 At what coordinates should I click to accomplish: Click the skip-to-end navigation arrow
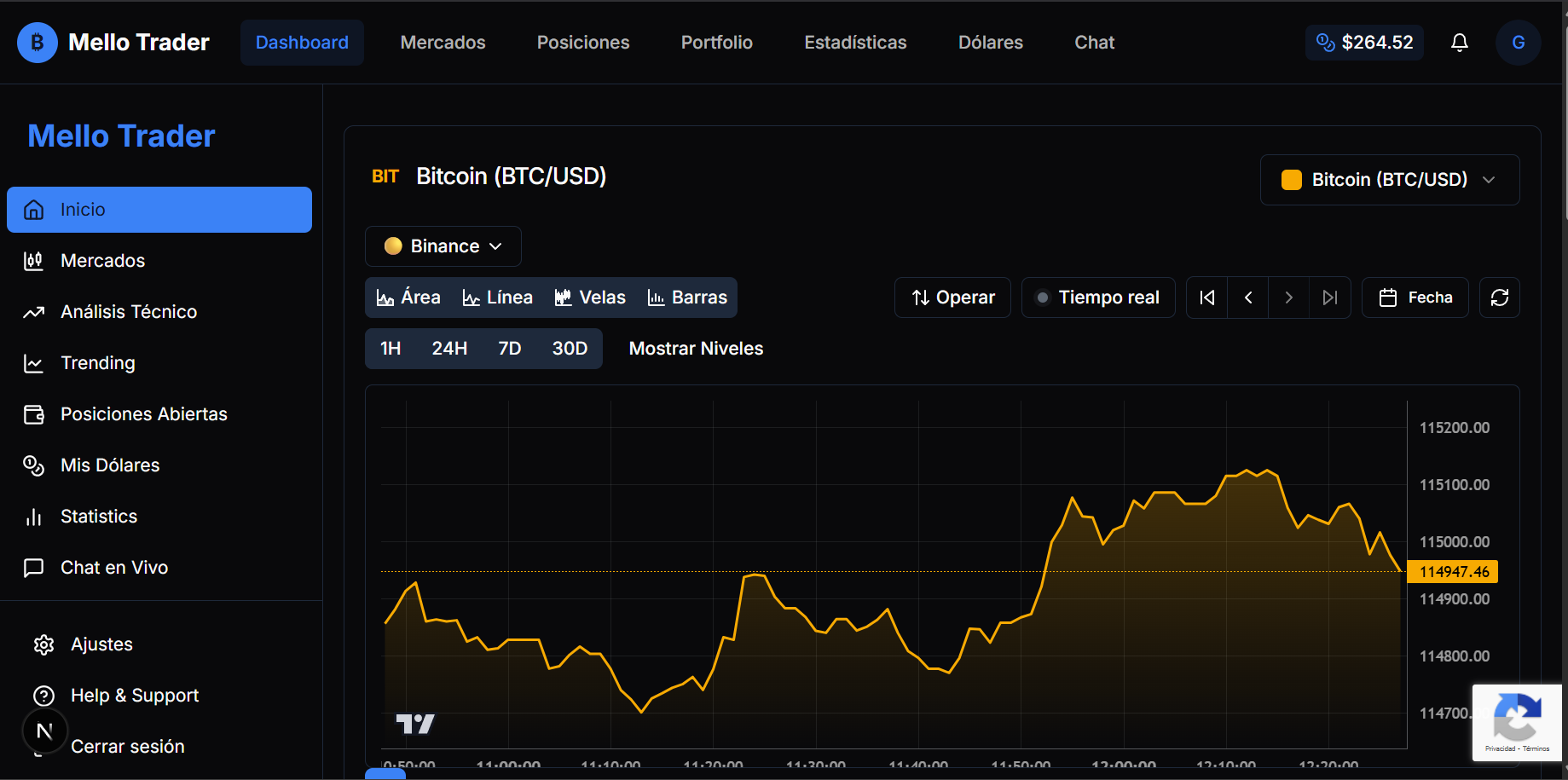(1329, 297)
